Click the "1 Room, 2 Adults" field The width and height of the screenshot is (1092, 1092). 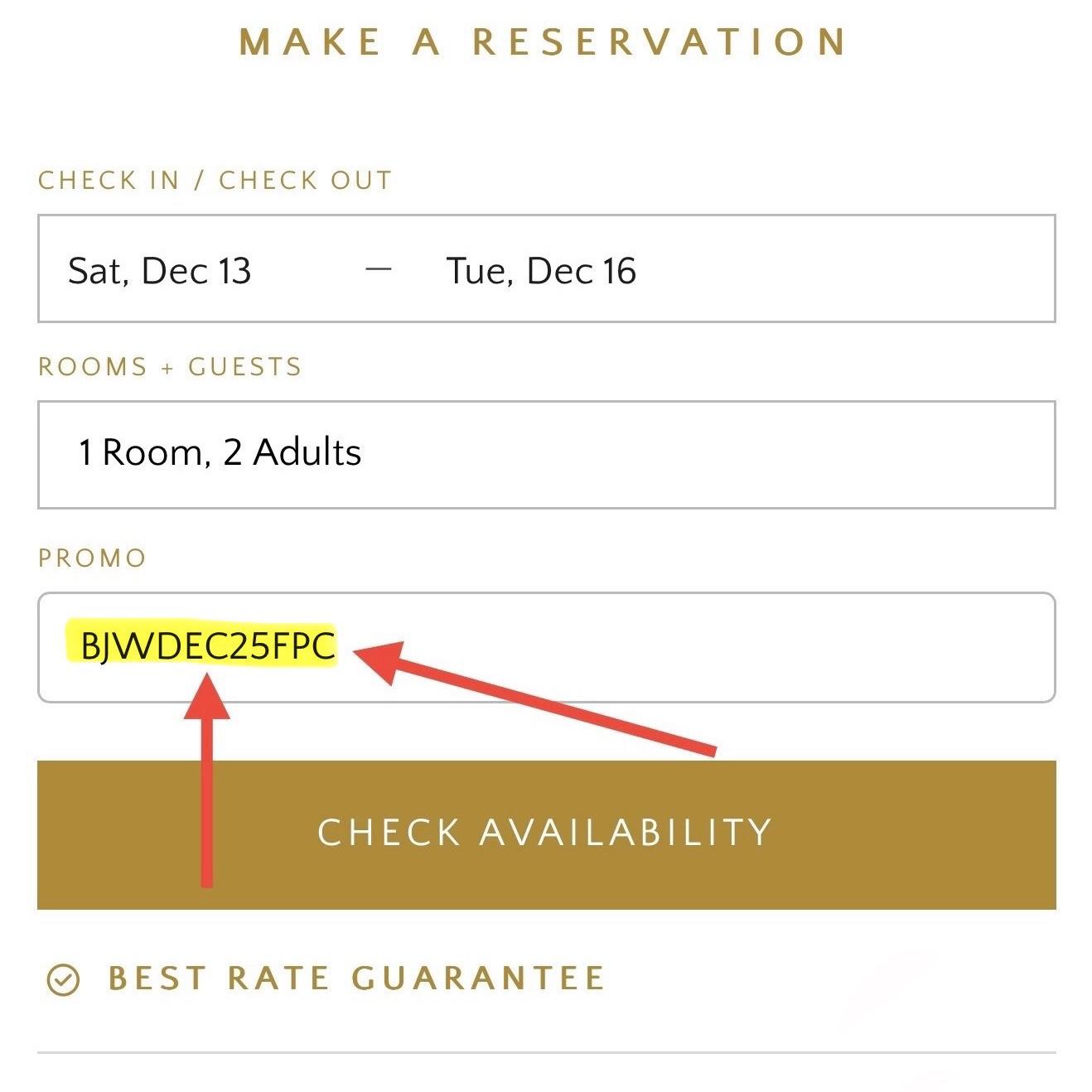(x=220, y=452)
